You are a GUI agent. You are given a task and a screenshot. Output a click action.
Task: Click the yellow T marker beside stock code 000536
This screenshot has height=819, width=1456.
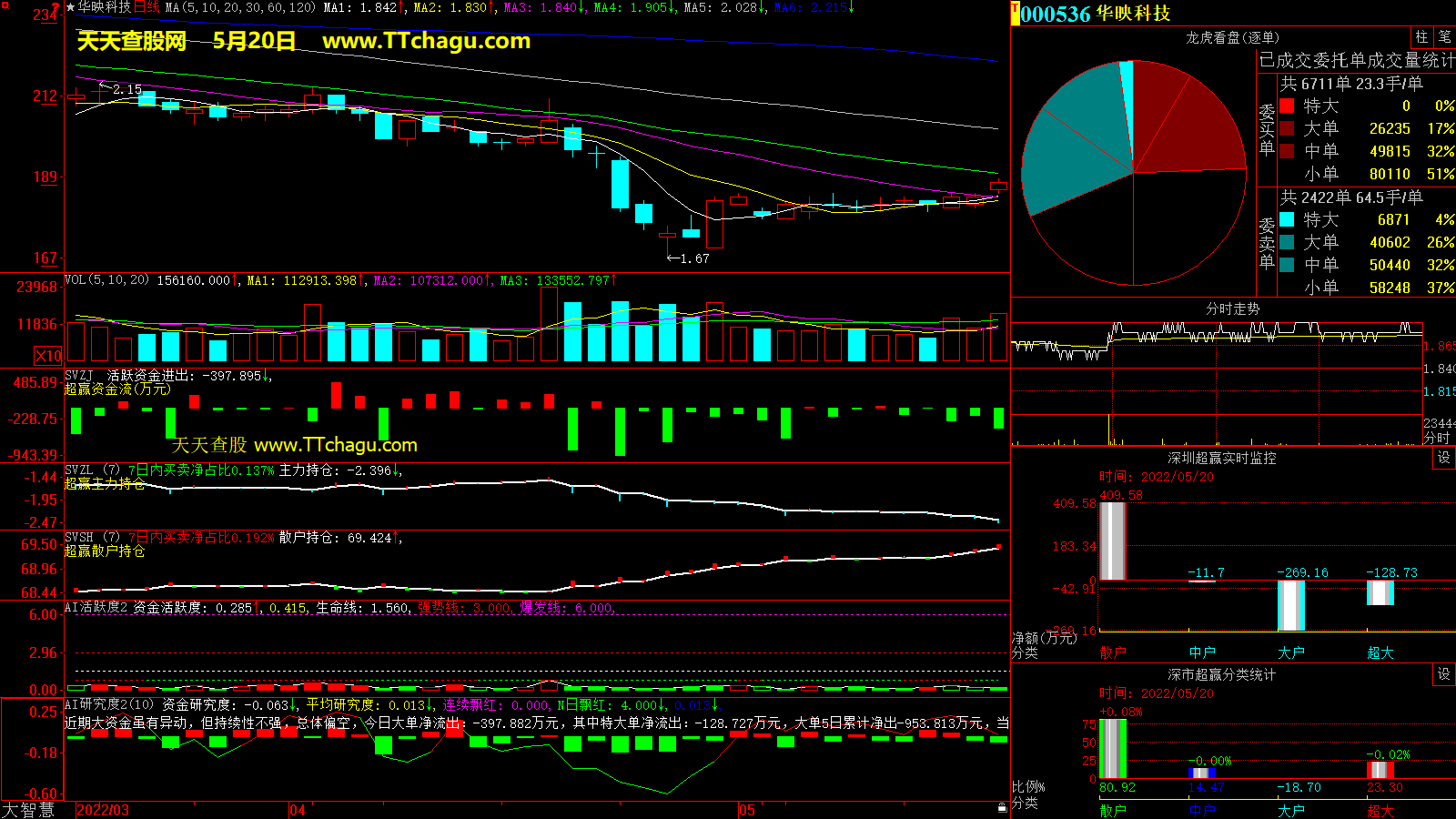click(x=1015, y=14)
